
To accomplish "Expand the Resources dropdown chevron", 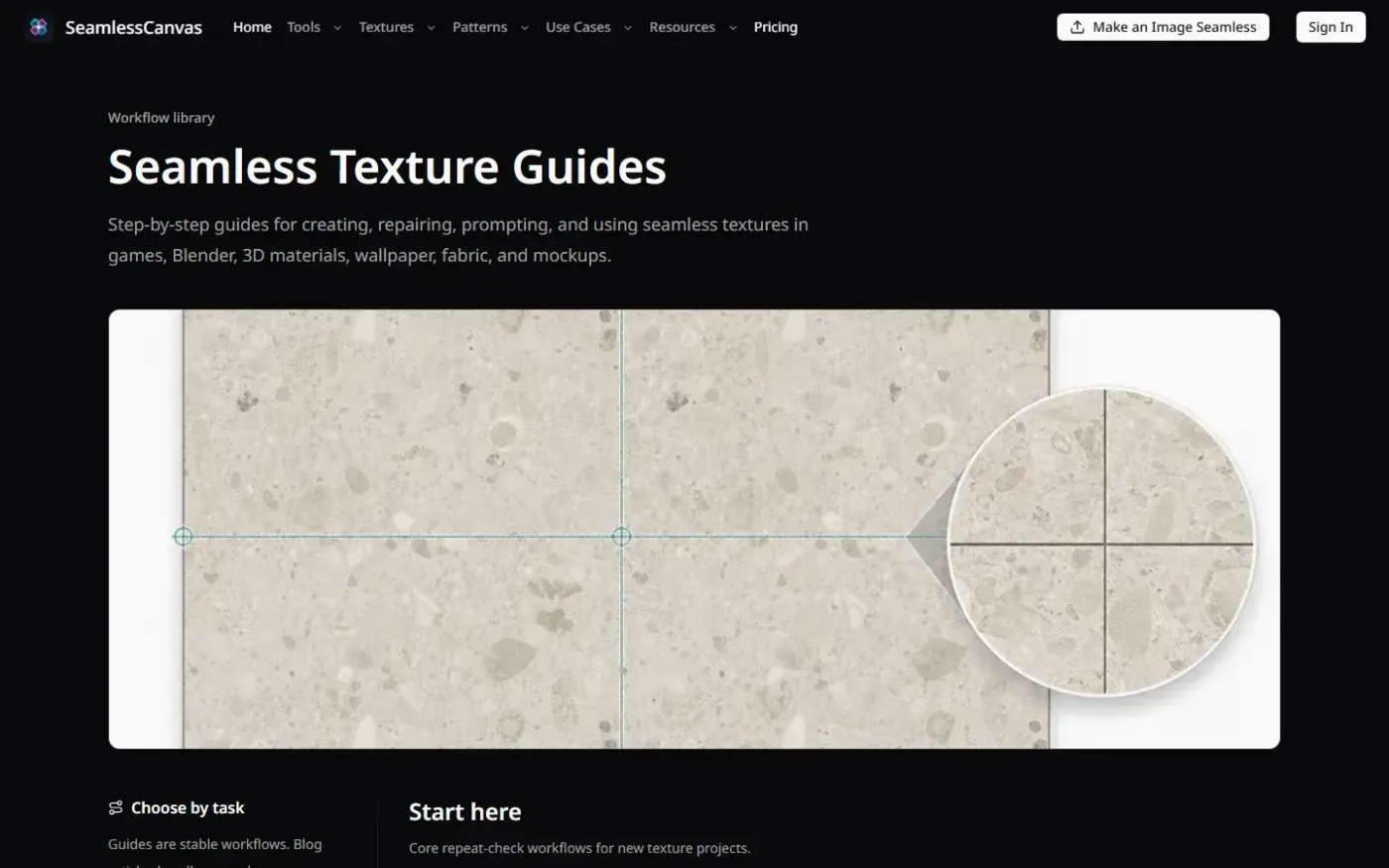I will [733, 28].
